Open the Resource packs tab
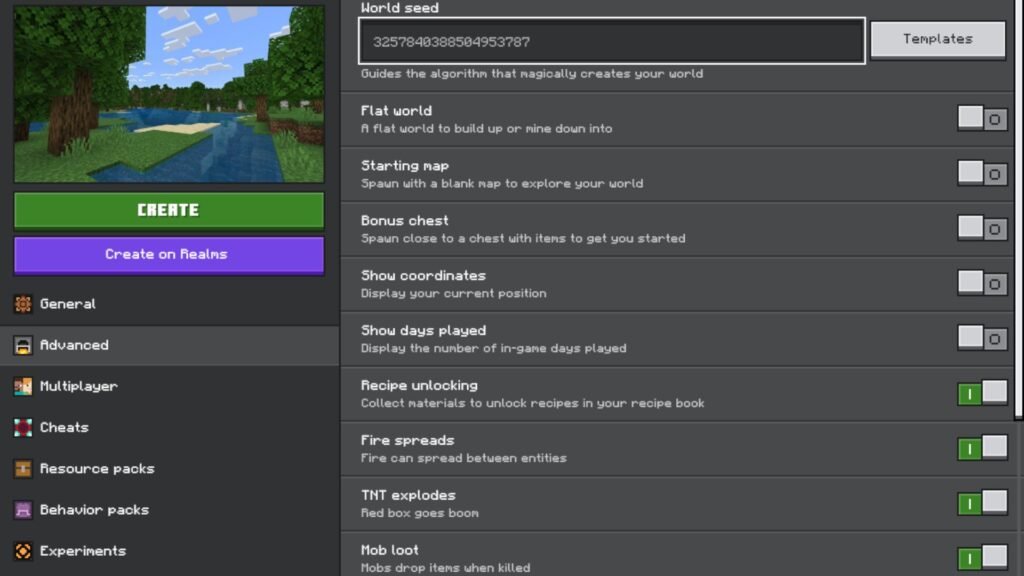Screen dimensions: 1024x576 170,468
